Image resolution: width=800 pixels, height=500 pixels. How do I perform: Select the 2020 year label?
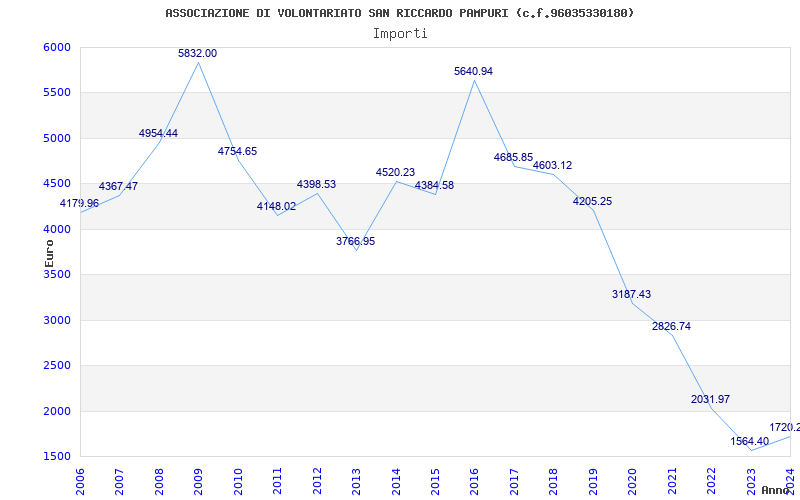click(632, 481)
